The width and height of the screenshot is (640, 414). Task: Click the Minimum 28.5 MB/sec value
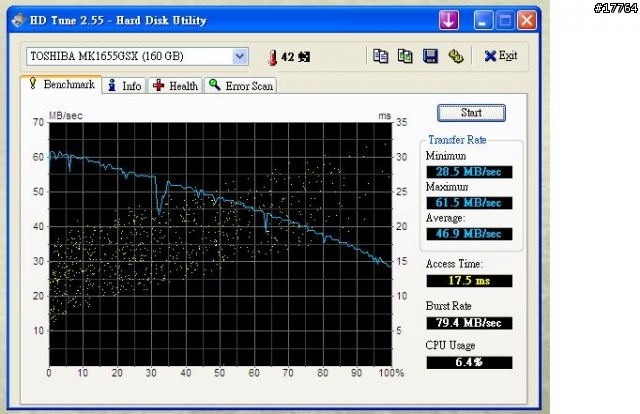tap(469, 172)
